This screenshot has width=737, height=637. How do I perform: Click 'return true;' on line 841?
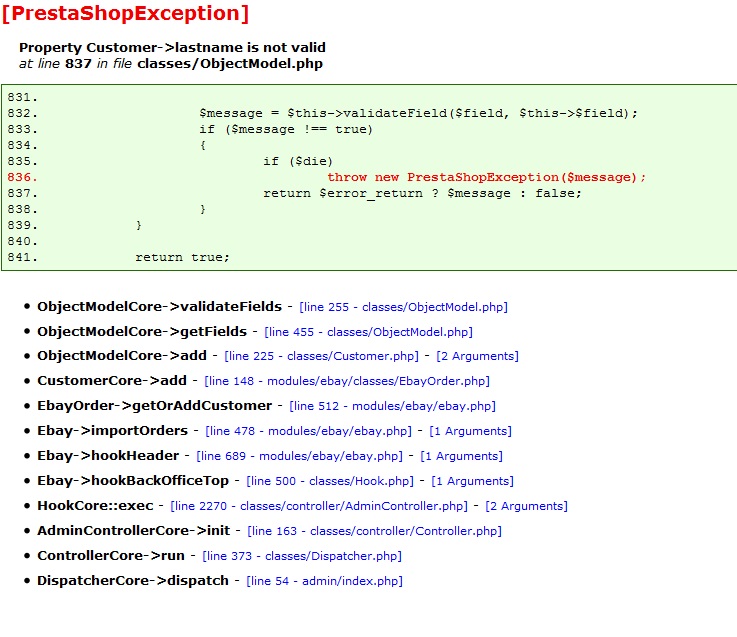click(182, 257)
